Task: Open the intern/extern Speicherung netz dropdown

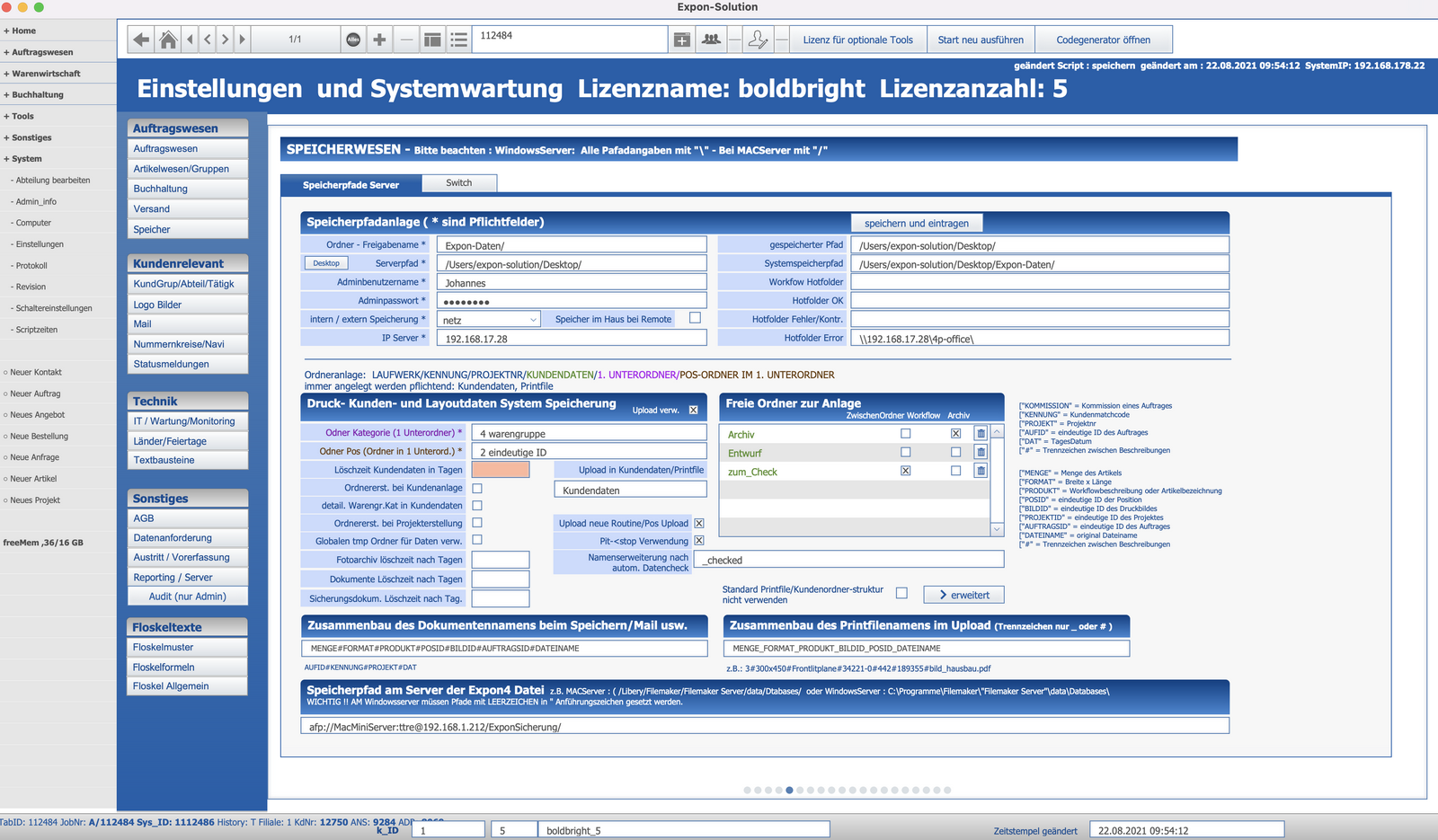Action: (x=489, y=320)
